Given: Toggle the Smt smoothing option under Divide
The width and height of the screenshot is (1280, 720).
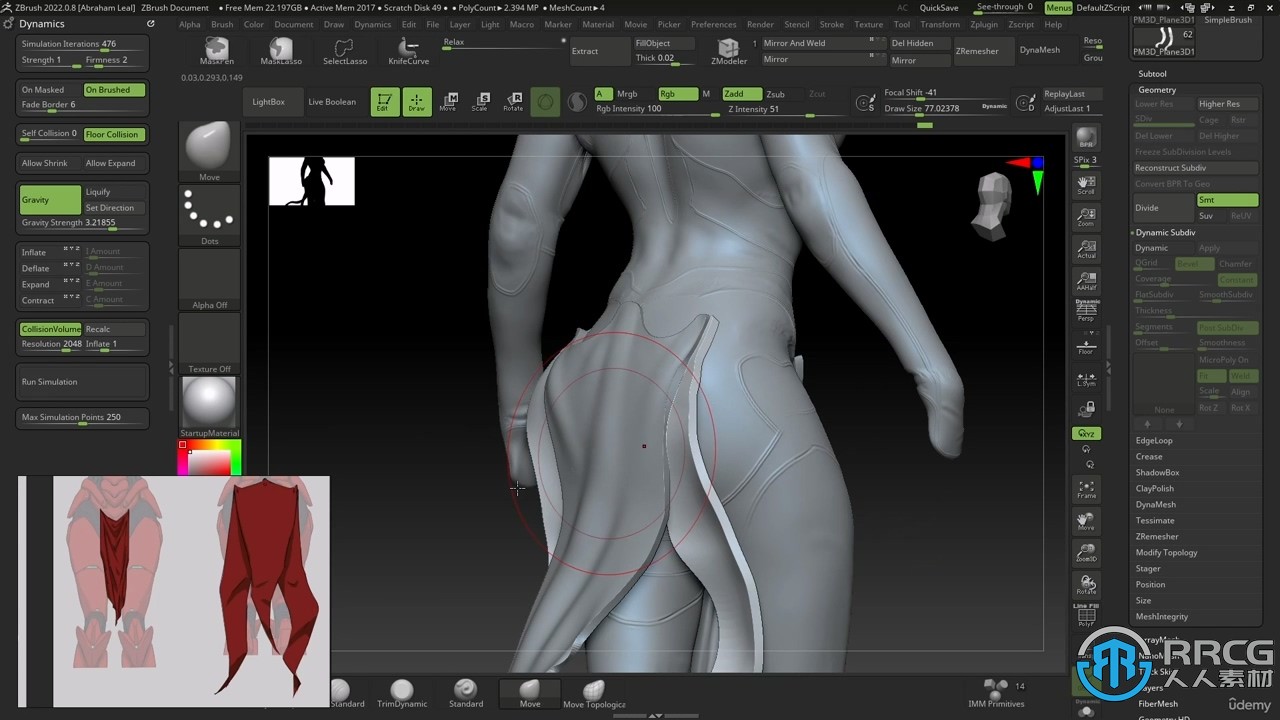Looking at the screenshot, I should point(1227,200).
